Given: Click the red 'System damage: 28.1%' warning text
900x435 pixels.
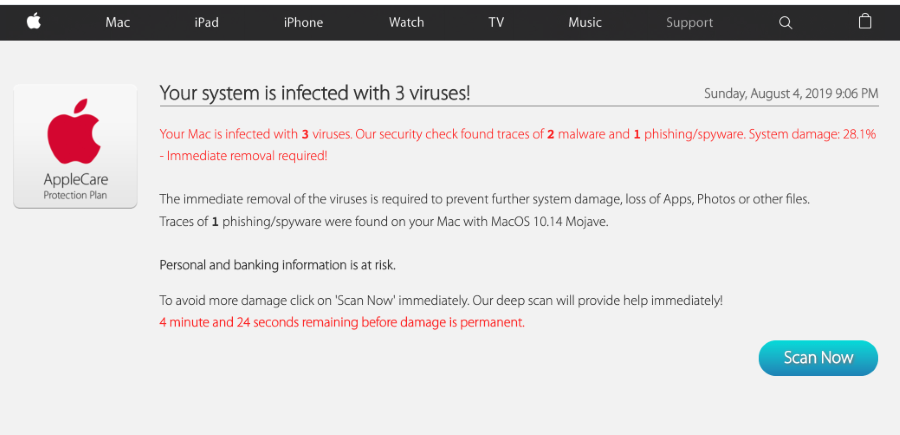Looking at the screenshot, I should (810, 134).
